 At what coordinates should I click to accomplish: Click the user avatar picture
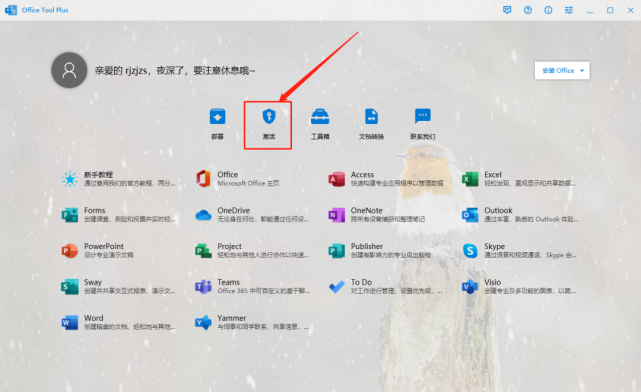[x=69, y=70]
